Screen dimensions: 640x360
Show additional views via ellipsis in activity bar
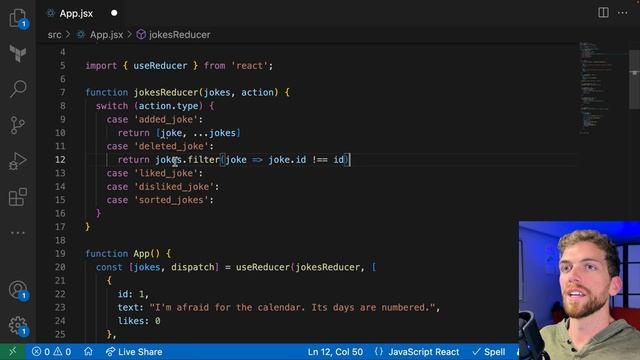pos(18,233)
